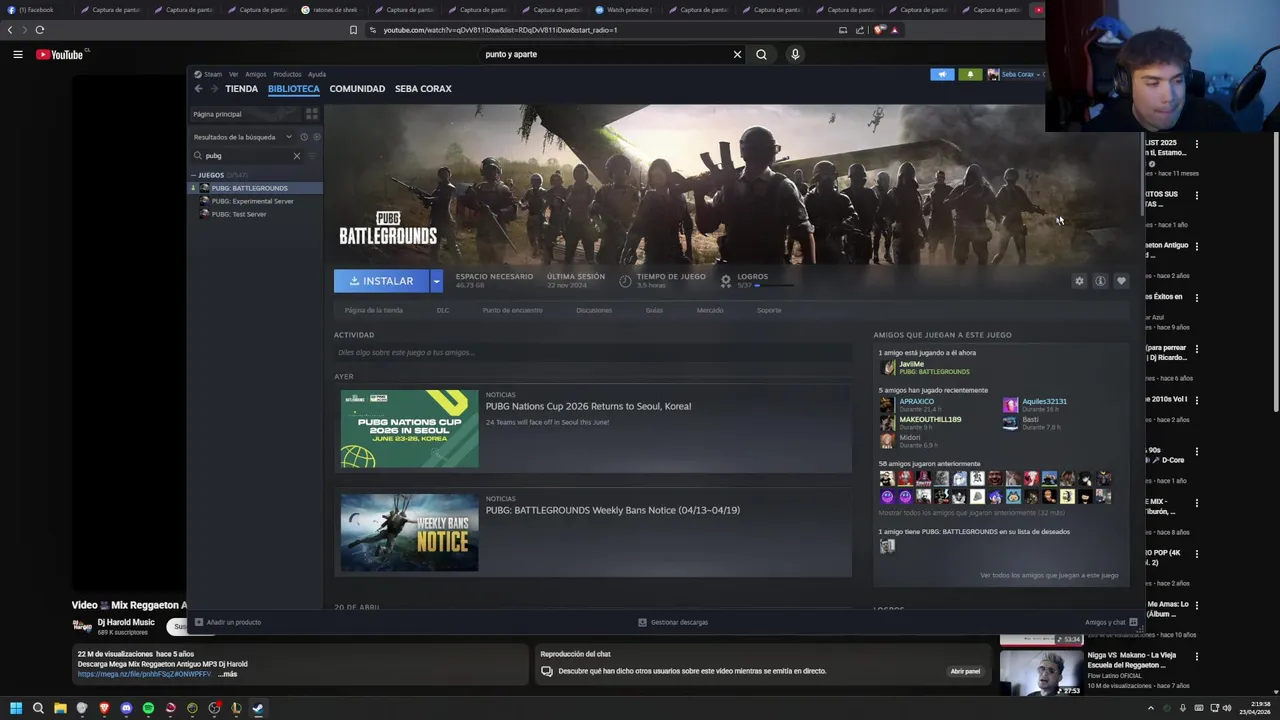1280x720 pixels.
Task: Open the install options dropdown arrow
Action: (x=436, y=281)
